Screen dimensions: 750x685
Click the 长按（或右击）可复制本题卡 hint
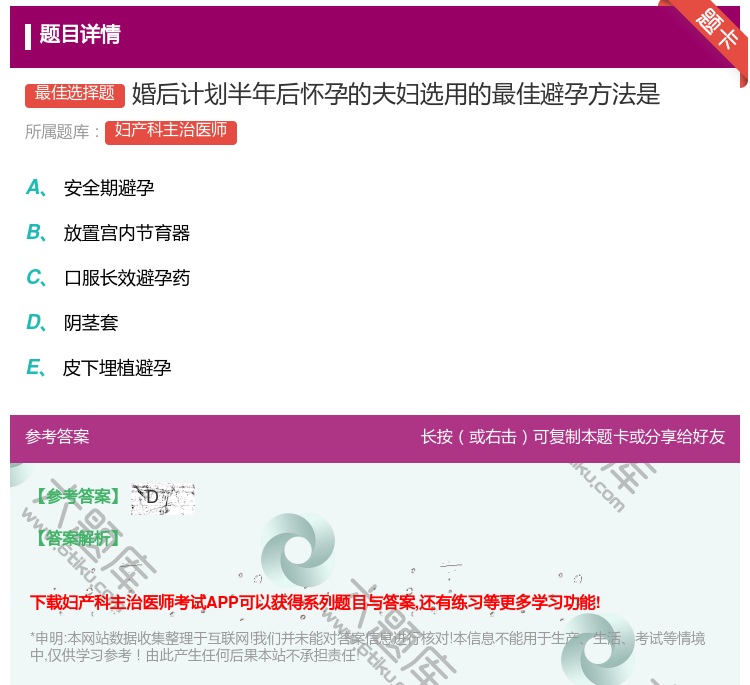[573, 436]
